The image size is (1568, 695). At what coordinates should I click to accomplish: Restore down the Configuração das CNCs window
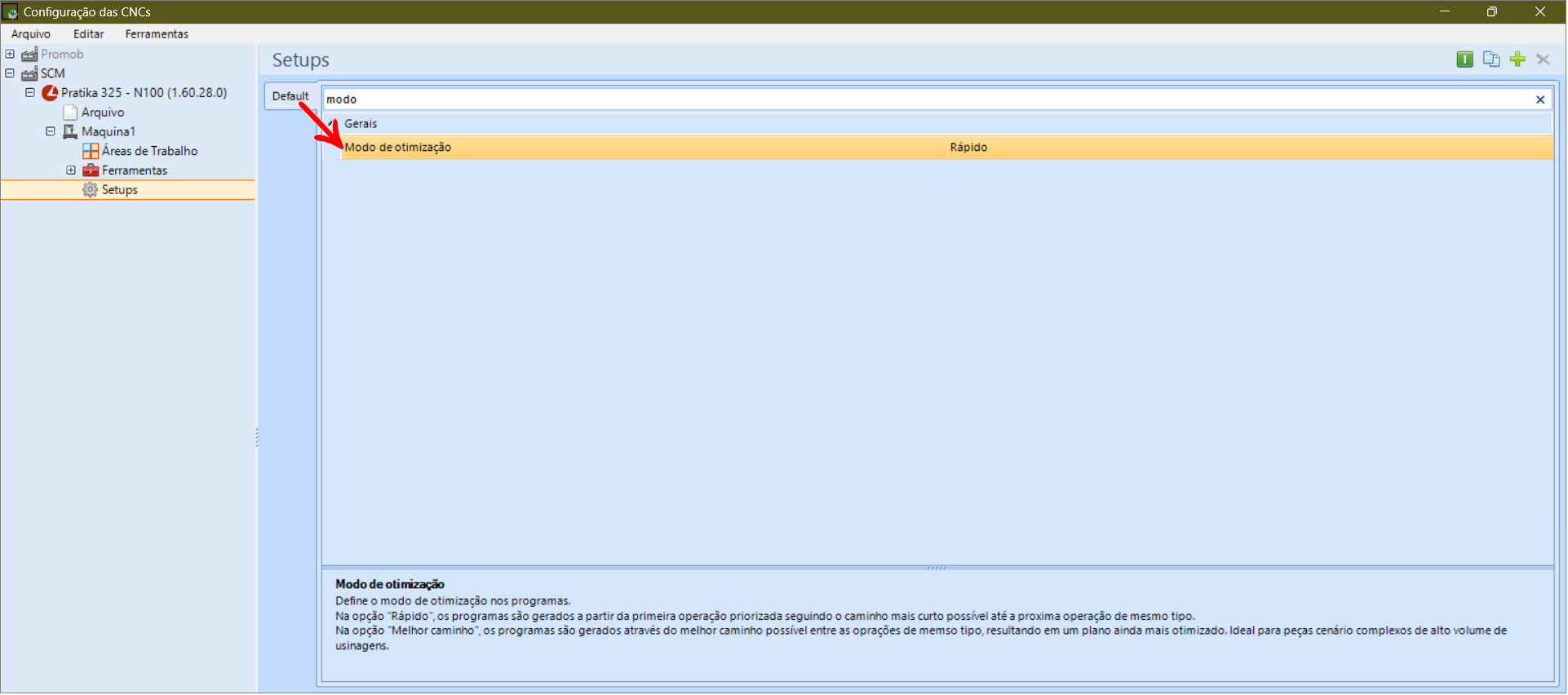coord(1492,11)
